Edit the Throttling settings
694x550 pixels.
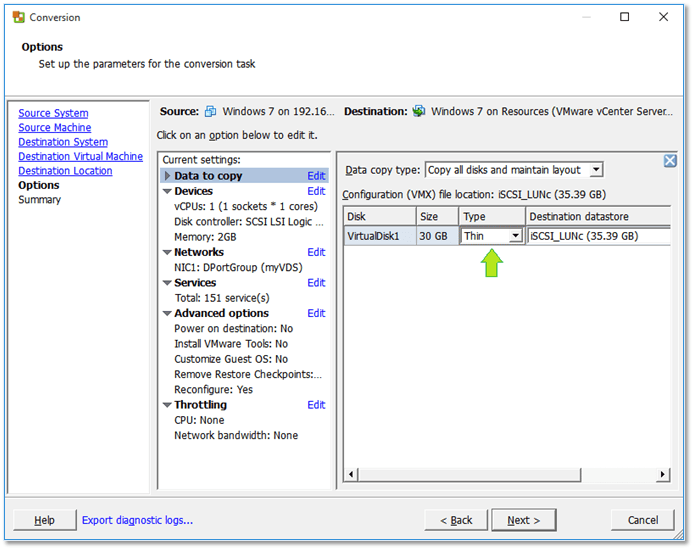(x=316, y=405)
